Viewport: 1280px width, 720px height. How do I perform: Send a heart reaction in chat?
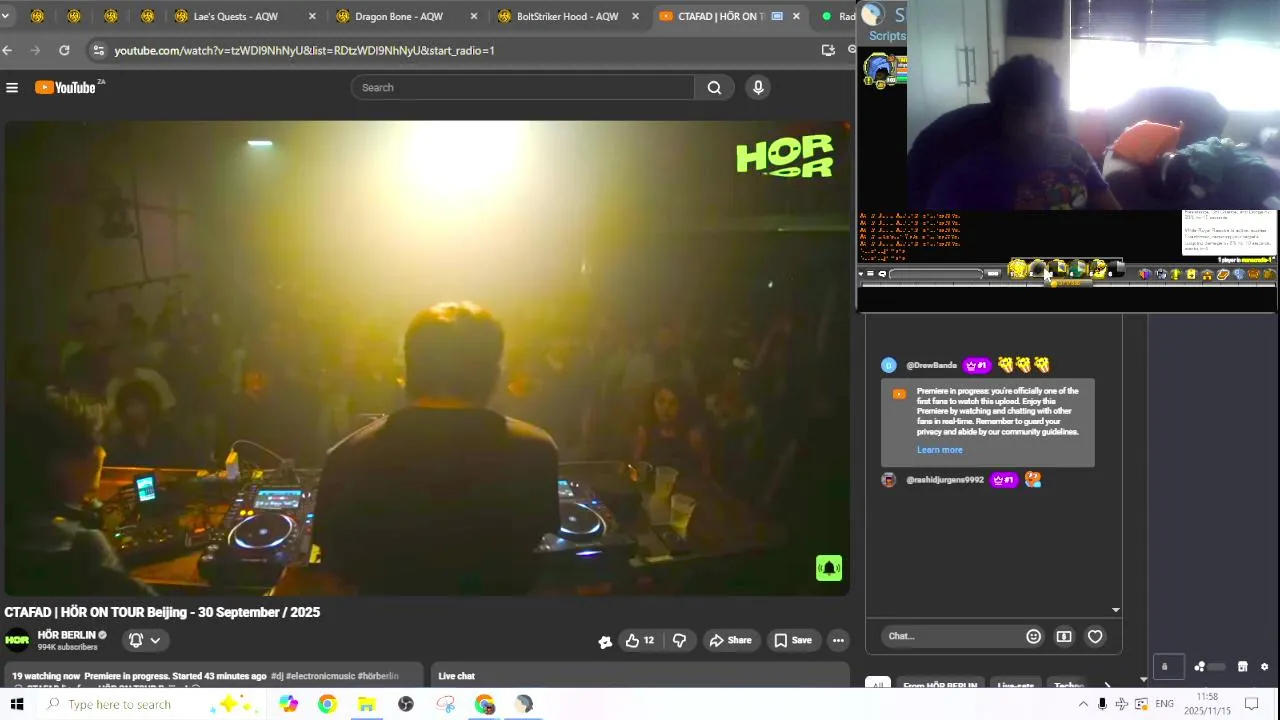click(x=1095, y=636)
